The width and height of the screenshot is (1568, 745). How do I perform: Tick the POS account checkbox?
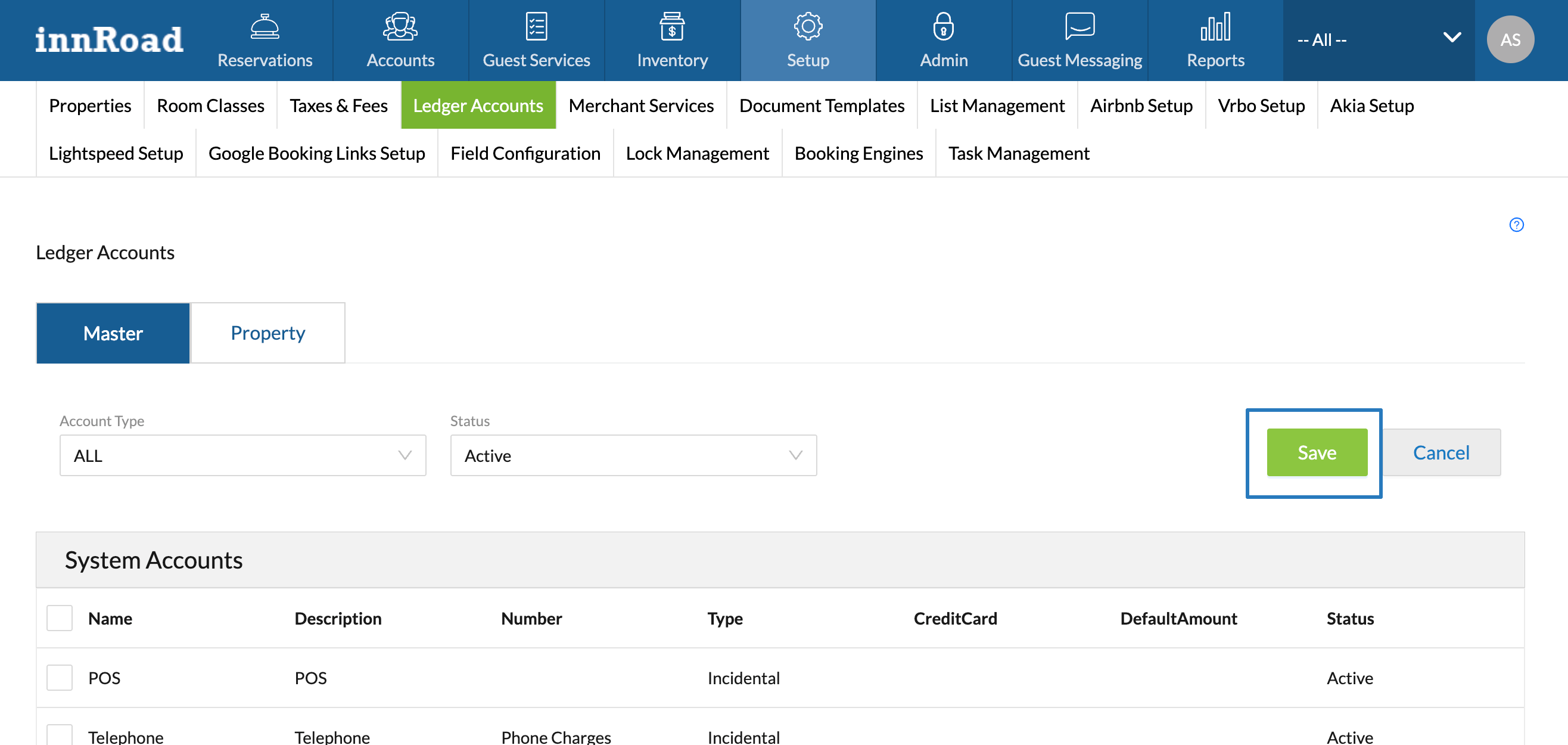[60, 678]
